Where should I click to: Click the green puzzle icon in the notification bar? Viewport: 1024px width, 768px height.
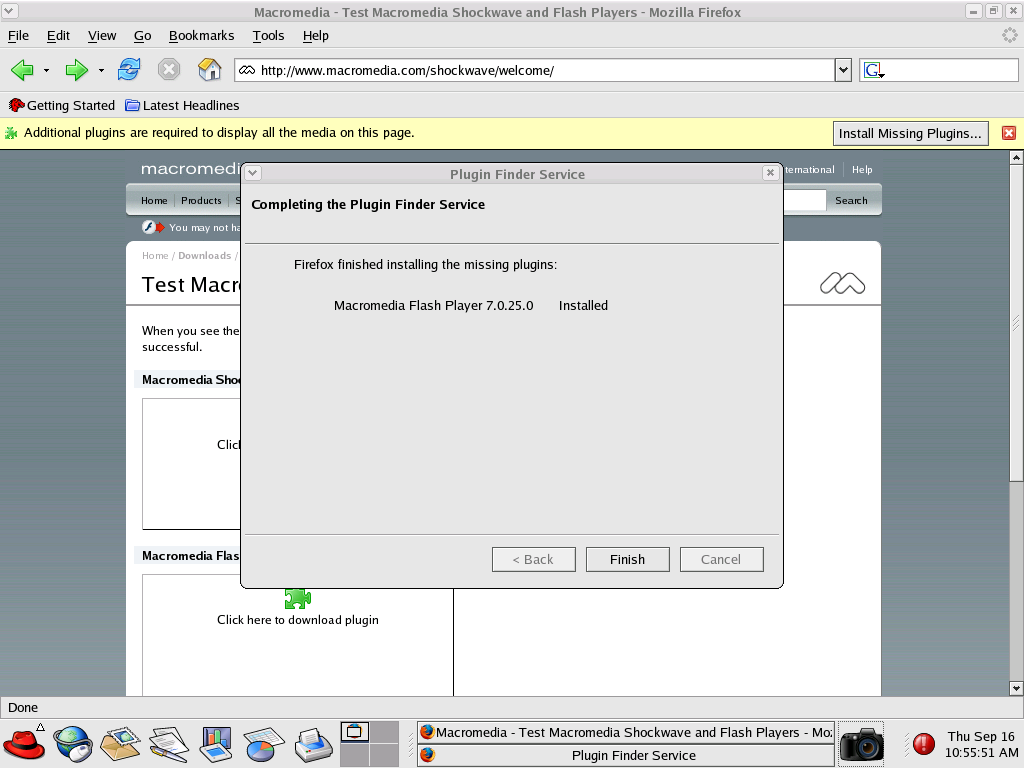point(11,133)
